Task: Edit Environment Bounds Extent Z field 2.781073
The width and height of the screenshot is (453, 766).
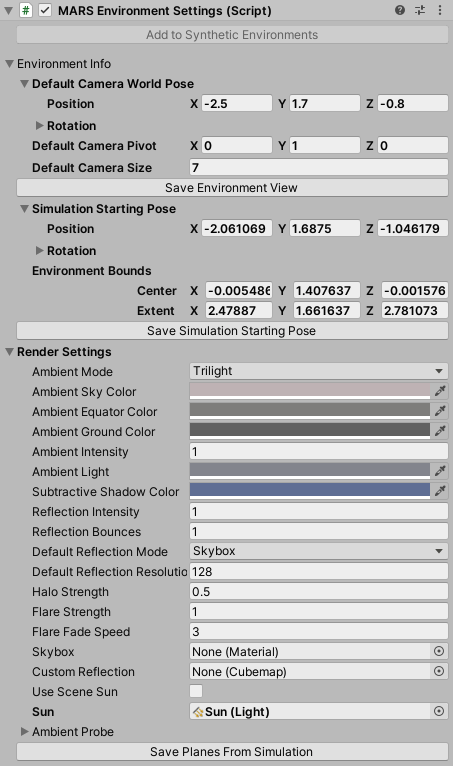Action: click(414, 311)
